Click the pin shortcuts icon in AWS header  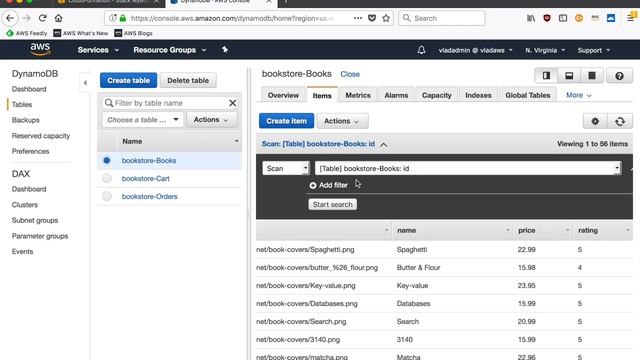click(x=225, y=50)
